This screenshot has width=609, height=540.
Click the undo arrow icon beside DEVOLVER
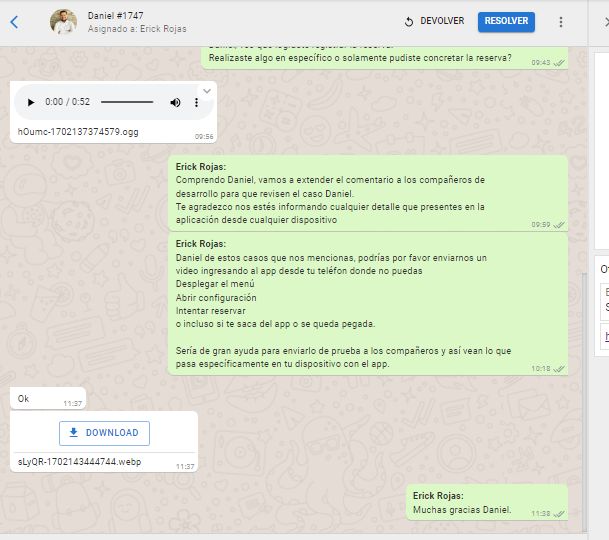(x=408, y=22)
